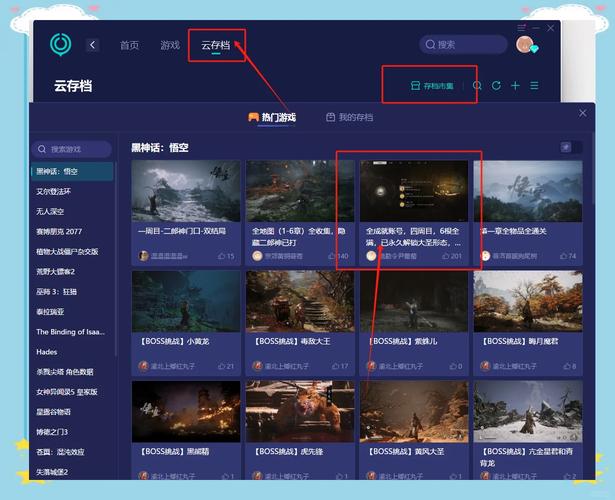Like the 【BOSS挑战】小黄龙 save

coord(222,366)
